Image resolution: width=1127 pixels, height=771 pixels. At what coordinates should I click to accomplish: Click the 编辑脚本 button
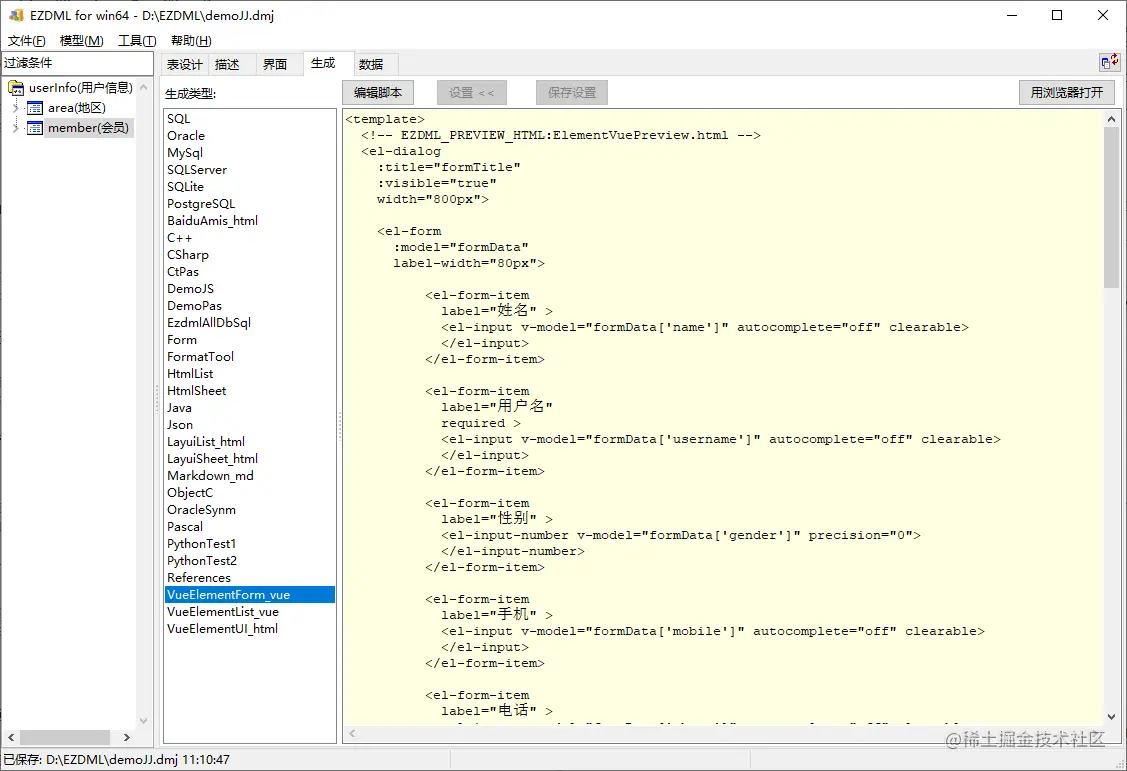(378, 93)
